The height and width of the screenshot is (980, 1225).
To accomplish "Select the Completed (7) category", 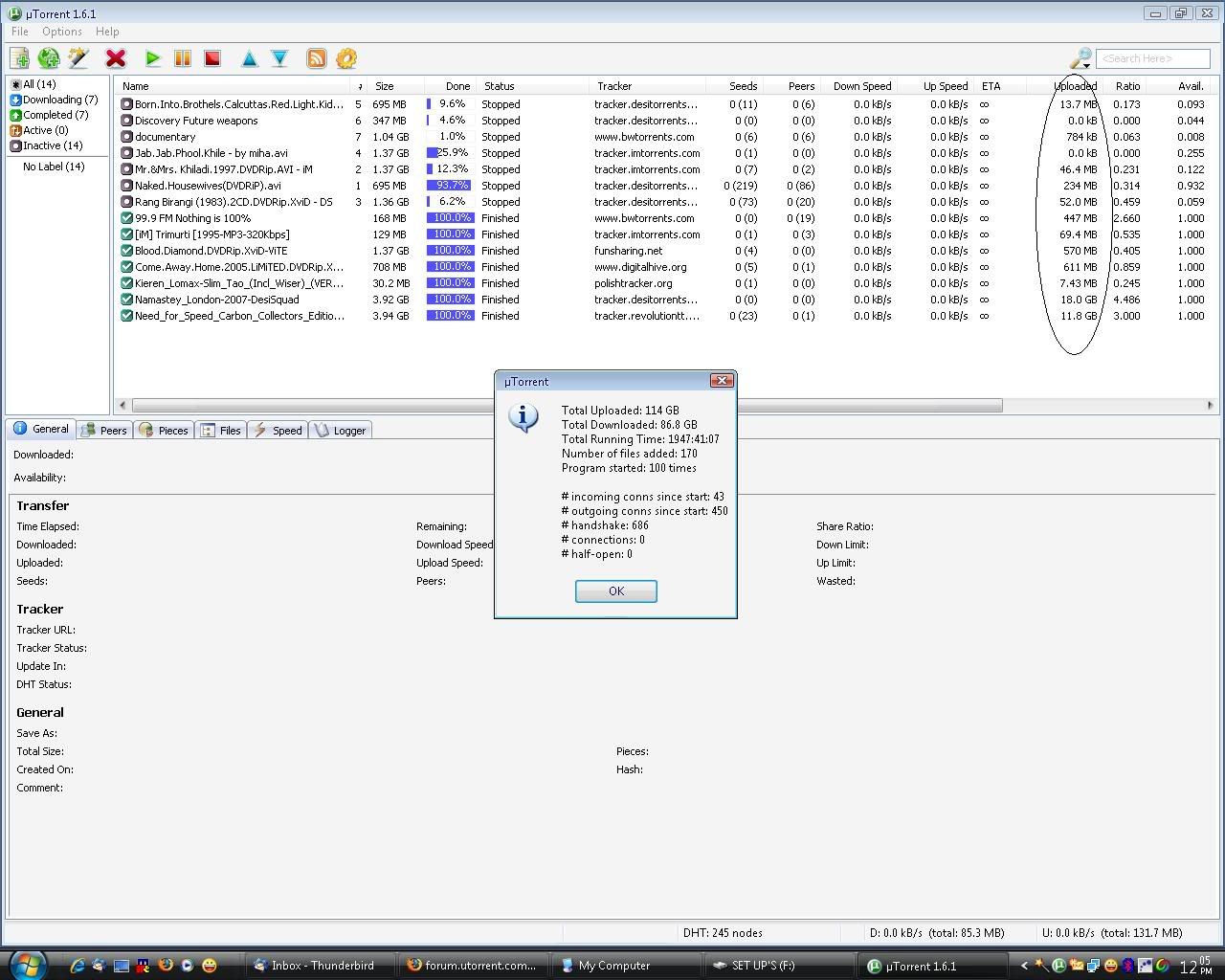I will 50,115.
